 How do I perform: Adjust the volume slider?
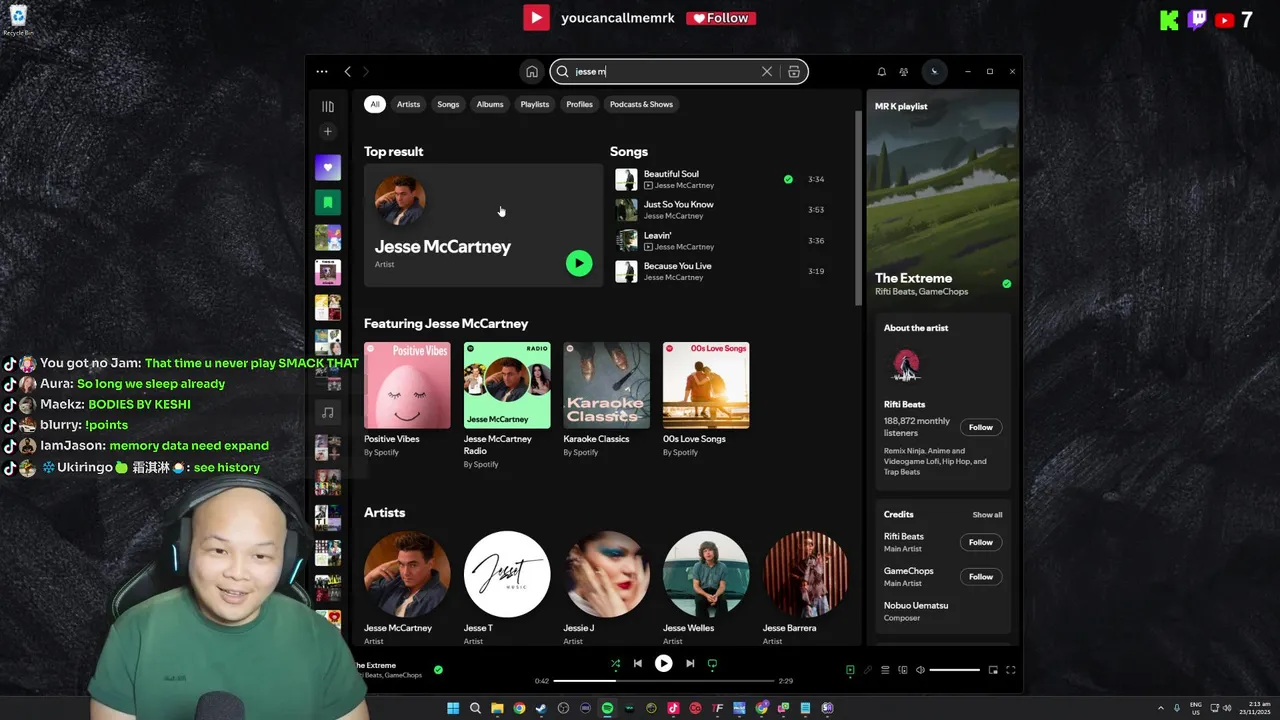[955, 670]
